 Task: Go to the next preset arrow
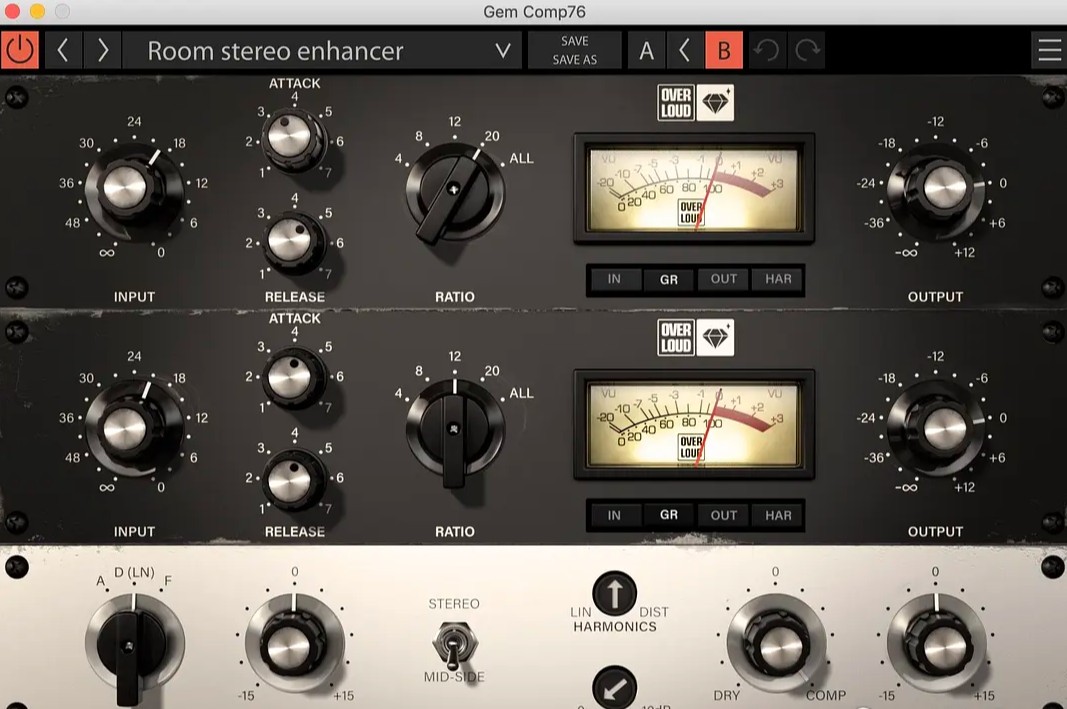(x=101, y=50)
